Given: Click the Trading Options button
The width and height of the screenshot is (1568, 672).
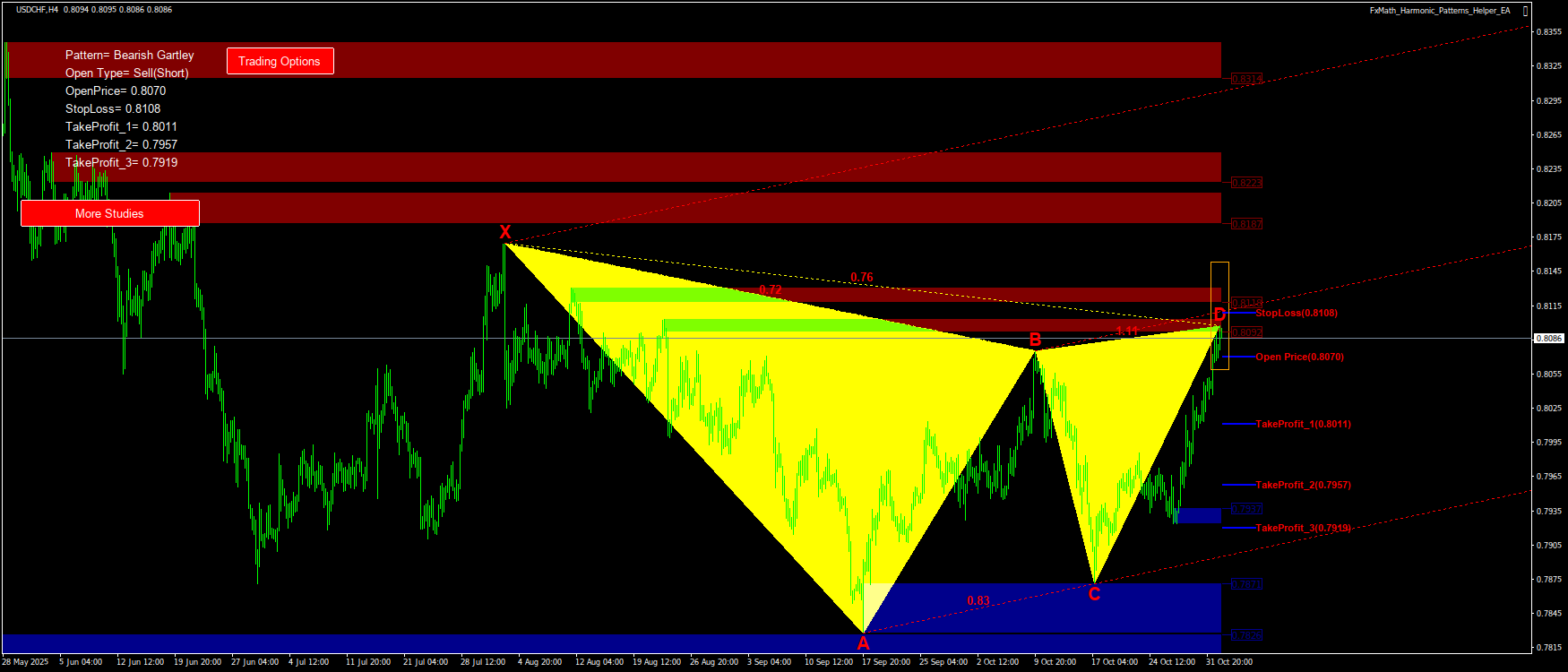Looking at the screenshot, I should tap(280, 61).
